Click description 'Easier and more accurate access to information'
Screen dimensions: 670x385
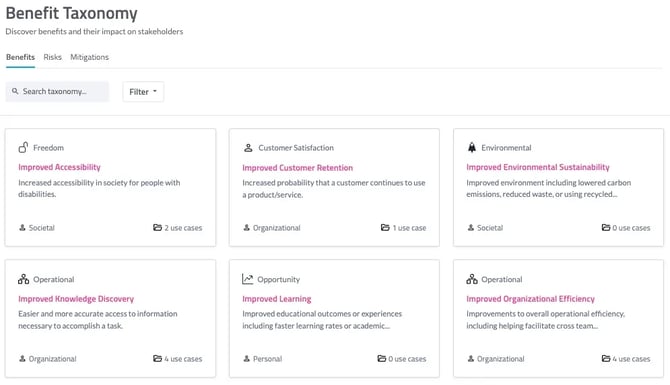pyautogui.click(x=97, y=320)
